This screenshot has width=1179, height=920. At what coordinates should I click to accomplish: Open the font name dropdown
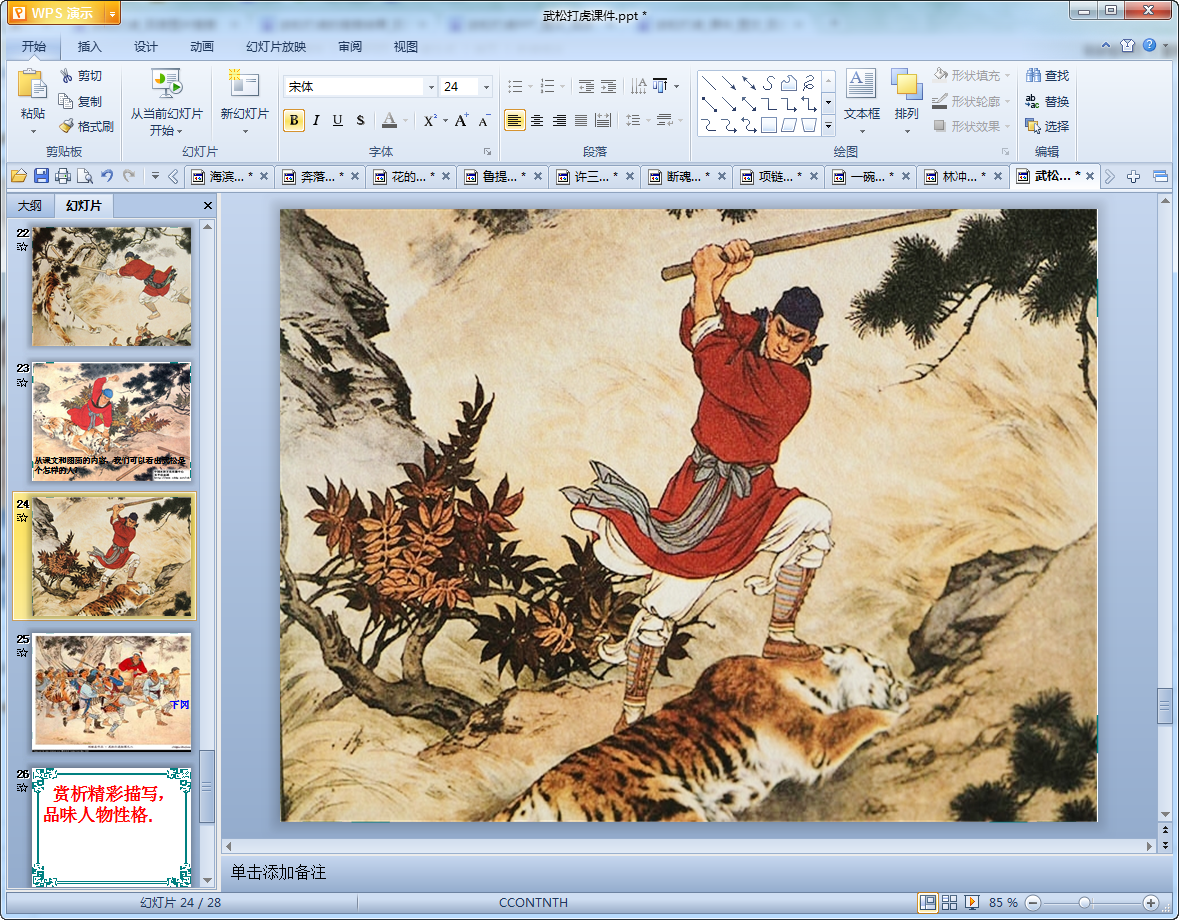(431, 86)
